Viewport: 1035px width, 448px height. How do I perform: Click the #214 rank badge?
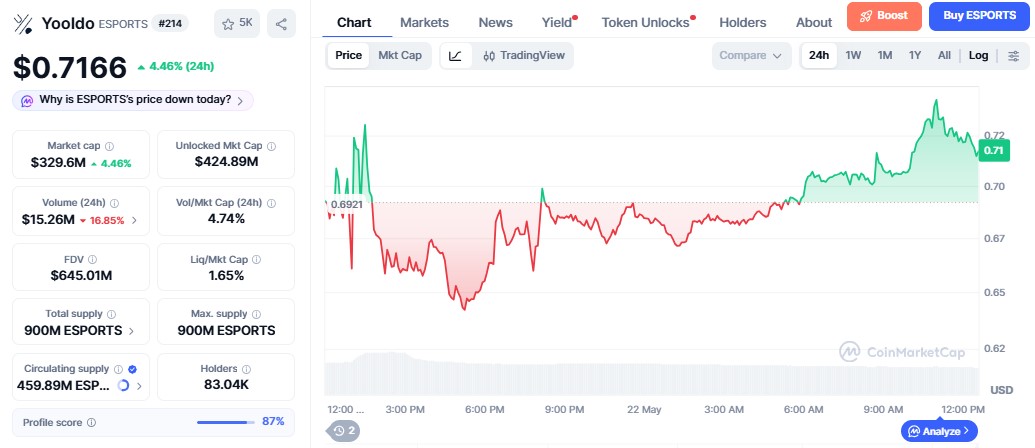click(x=170, y=24)
